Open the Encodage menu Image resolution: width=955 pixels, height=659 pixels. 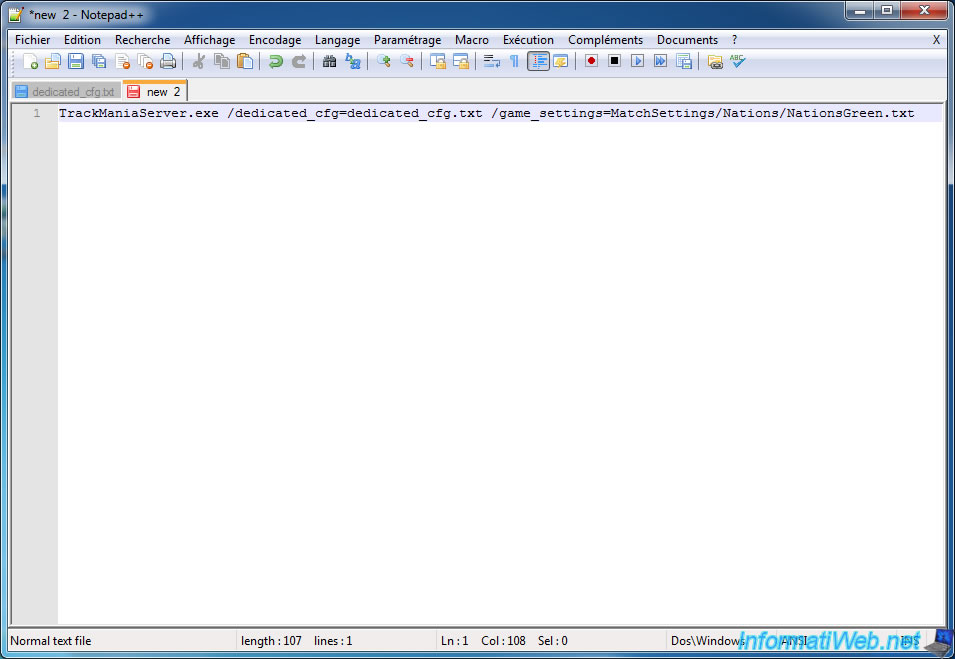[x=275, y=40]
